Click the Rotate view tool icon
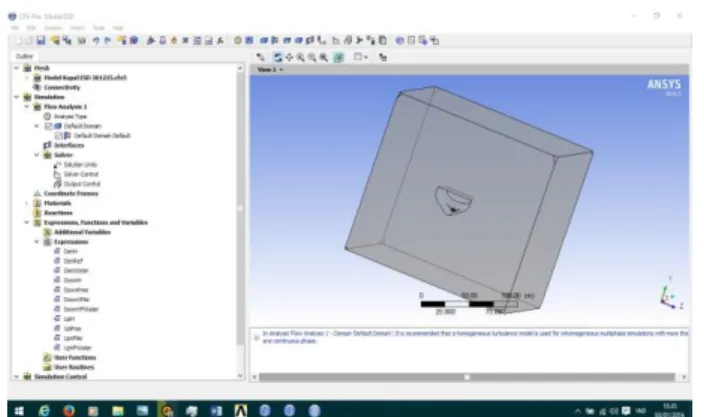 point(277,57)
